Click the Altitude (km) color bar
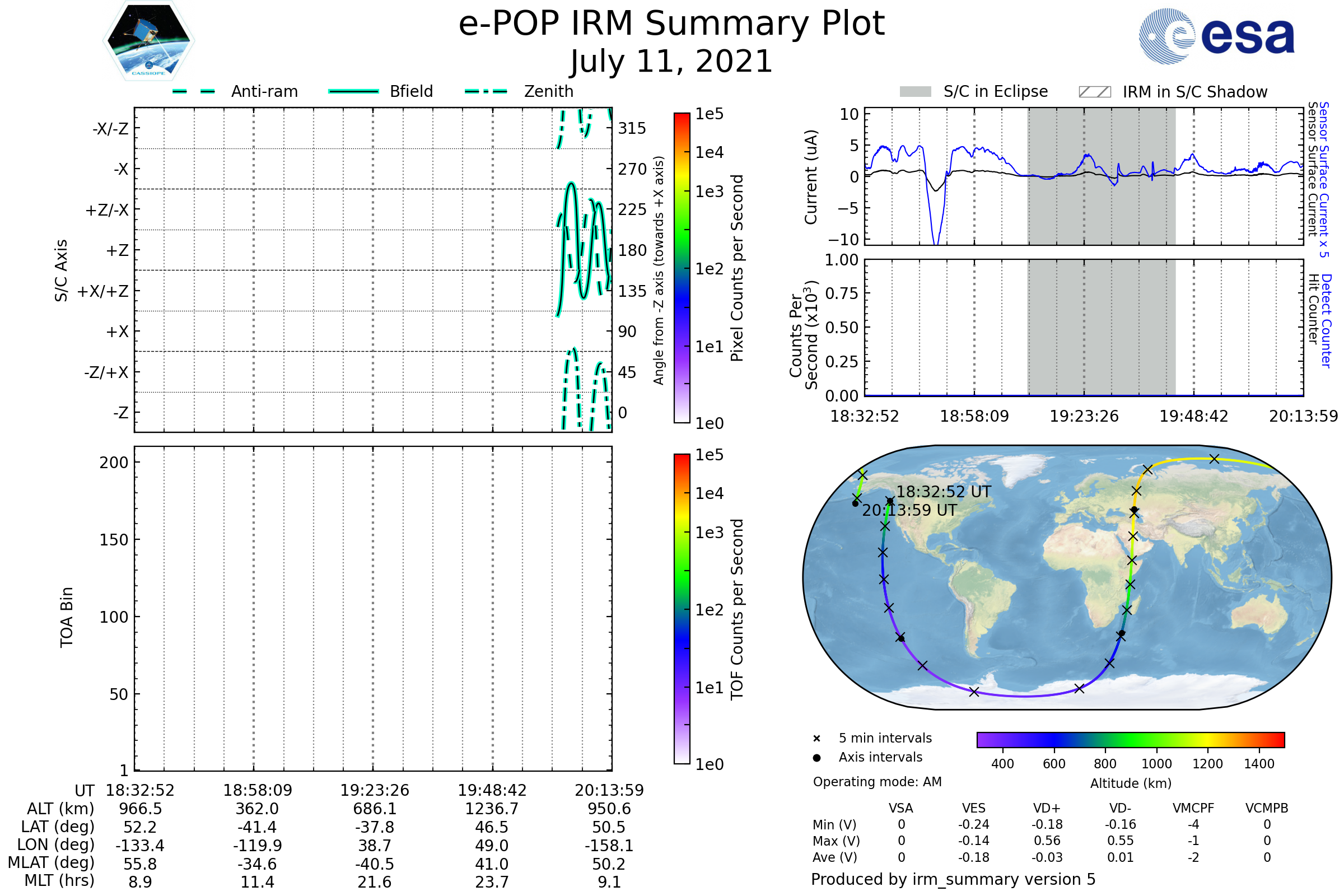This screenshot has width=1344, height=896. (1130, 739)
